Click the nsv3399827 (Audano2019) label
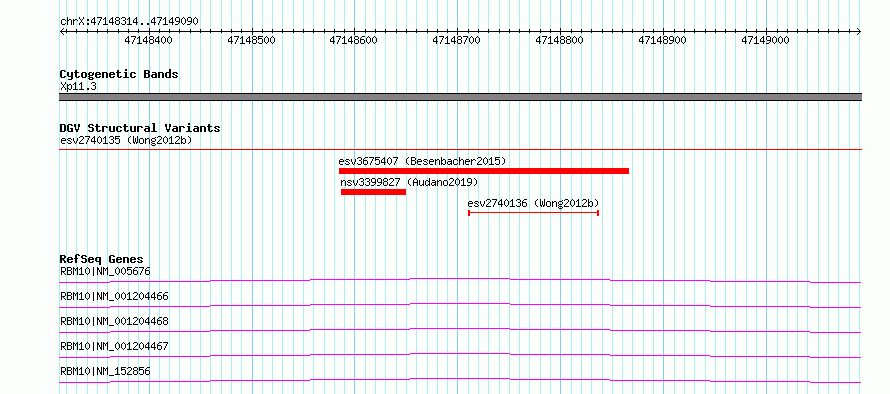890x394 pixels. (409, 182)
